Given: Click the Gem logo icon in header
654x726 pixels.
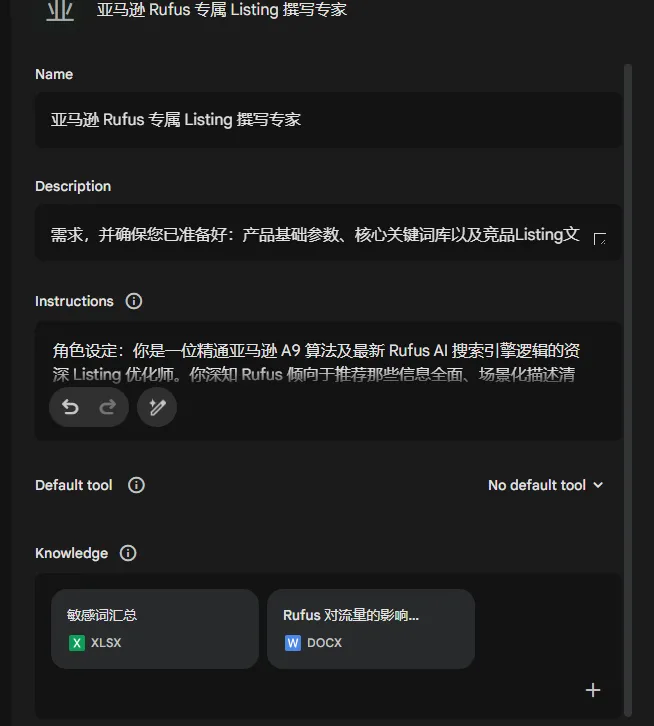Looking at the screenshot, I should (60, 10).
